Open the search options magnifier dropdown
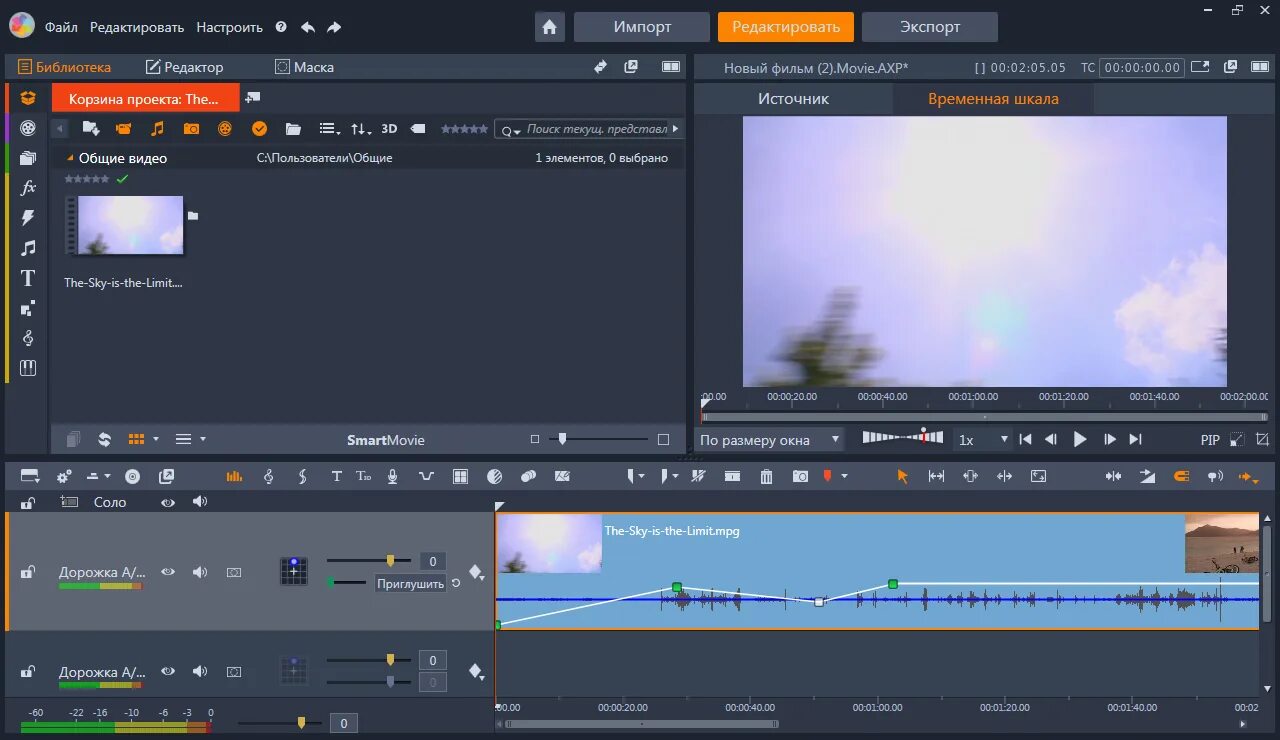This screenshot has height=740, width=1280. [511, 130]
